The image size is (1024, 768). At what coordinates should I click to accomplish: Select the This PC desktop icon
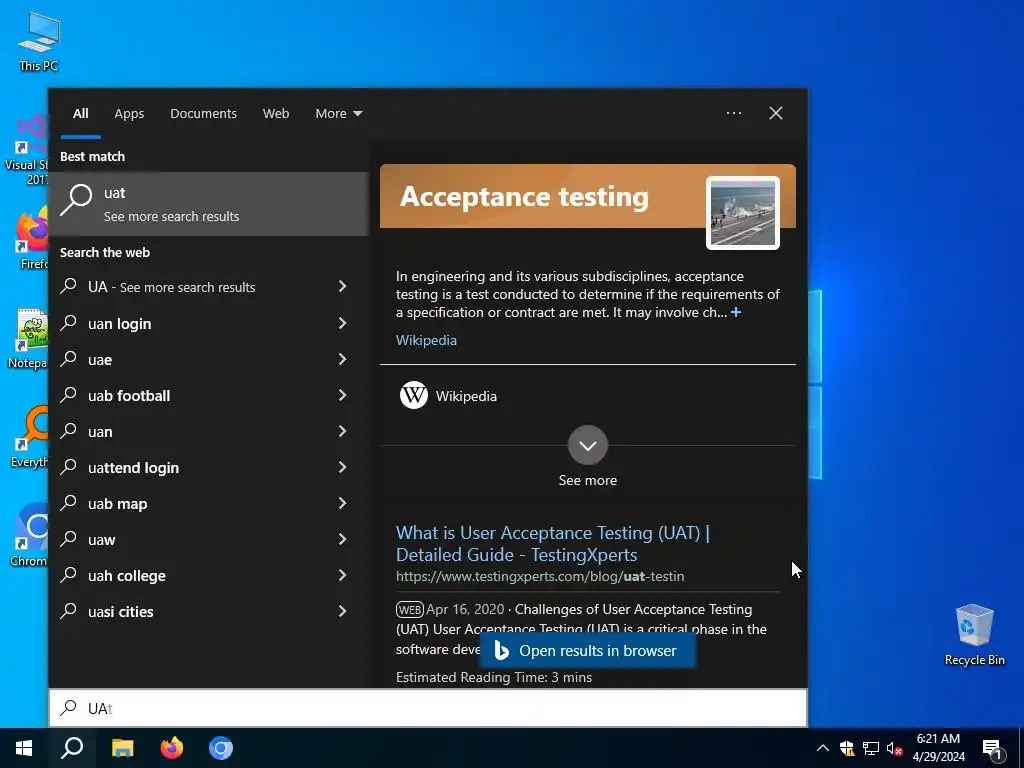[39, 42]
